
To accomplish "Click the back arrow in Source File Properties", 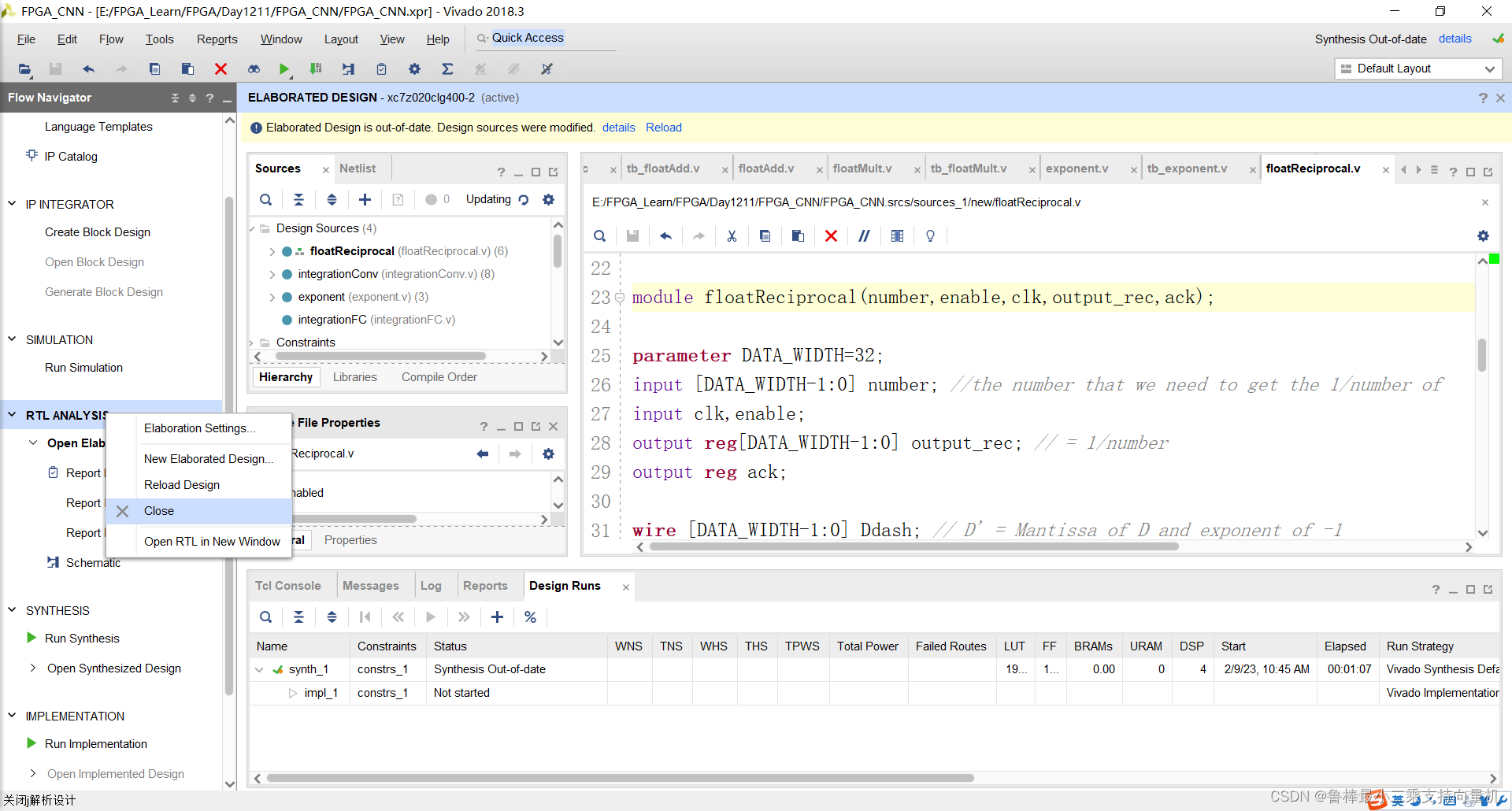I will (x=482, y=454).
